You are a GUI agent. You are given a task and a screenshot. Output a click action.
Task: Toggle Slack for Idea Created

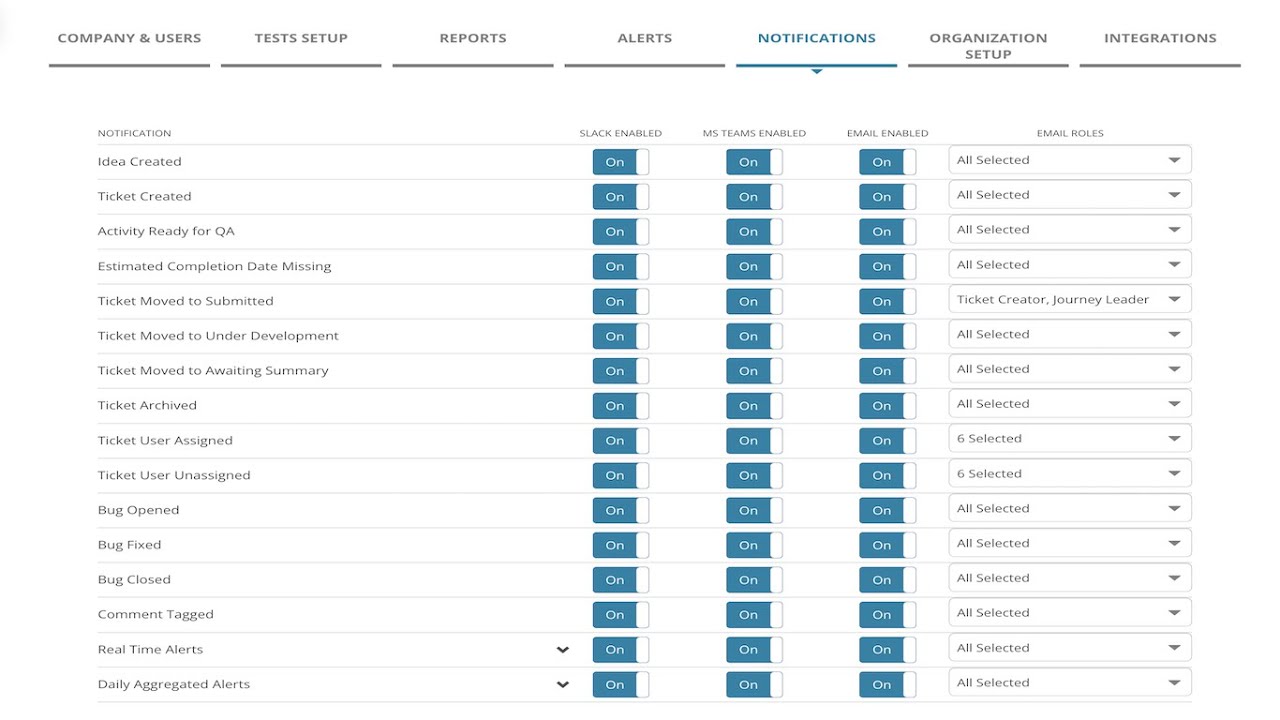click(621, 162)
